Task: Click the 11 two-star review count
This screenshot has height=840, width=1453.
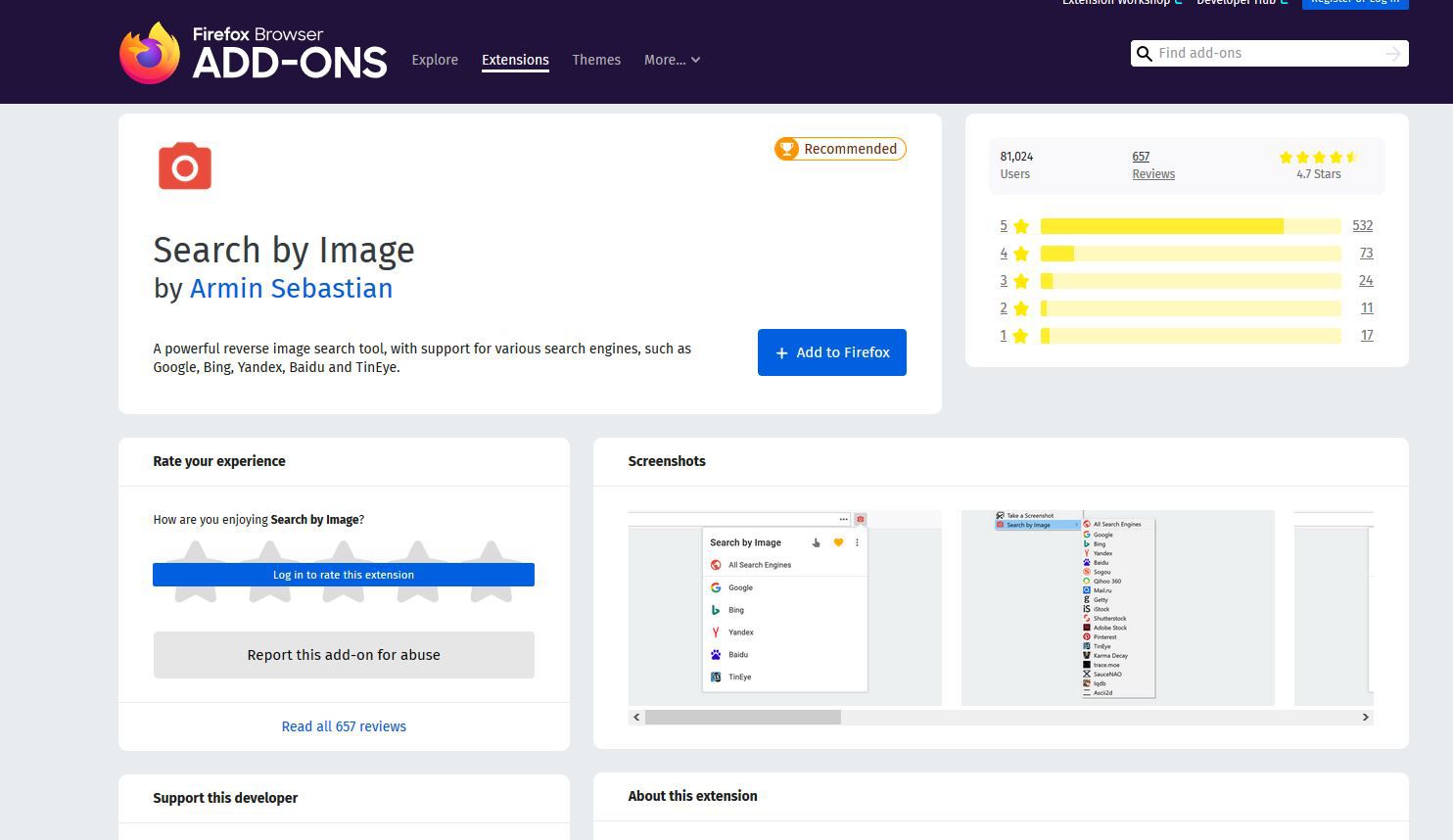Action: 1367,308
